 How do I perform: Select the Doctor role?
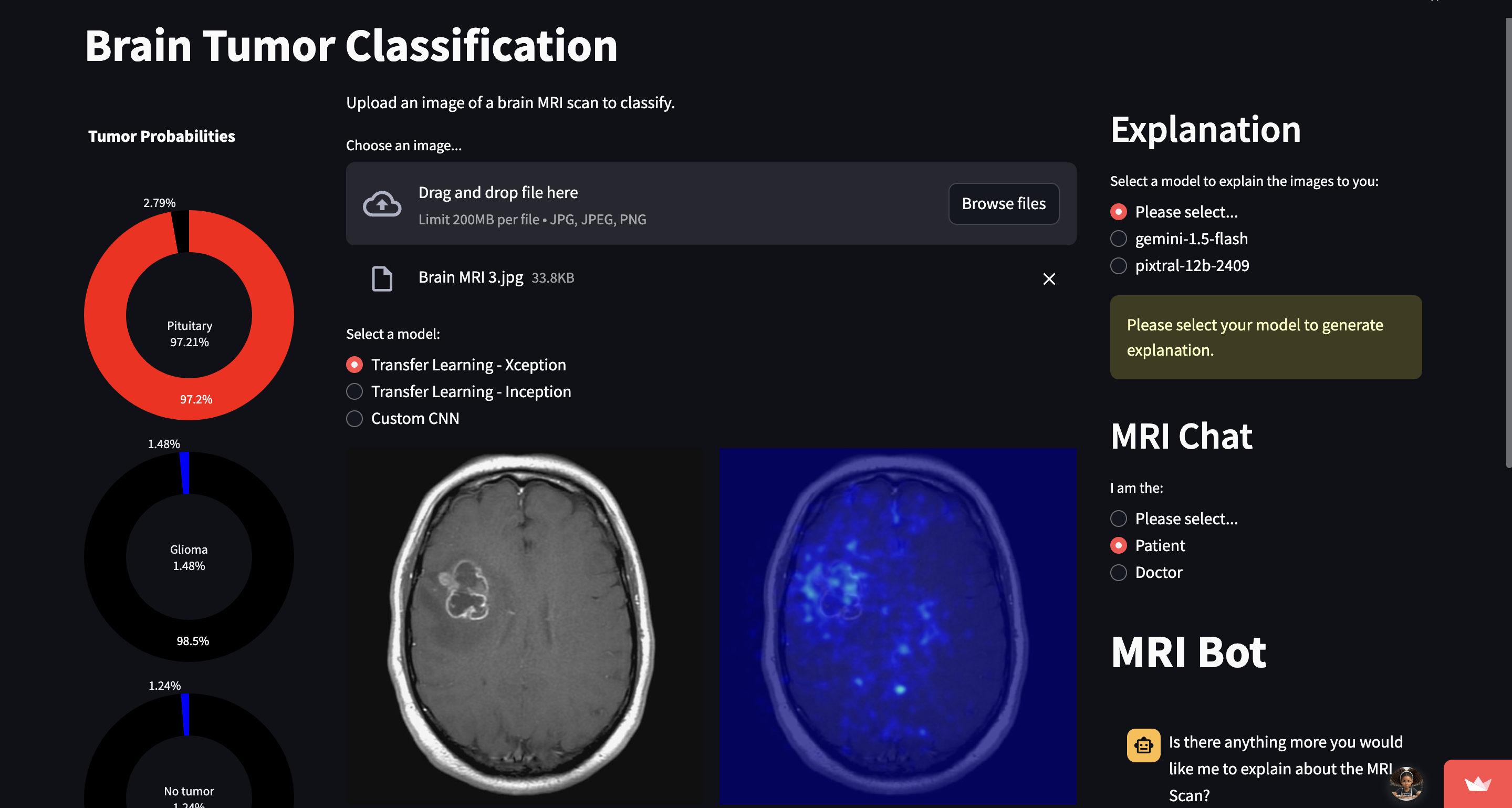click(1146, 573)
